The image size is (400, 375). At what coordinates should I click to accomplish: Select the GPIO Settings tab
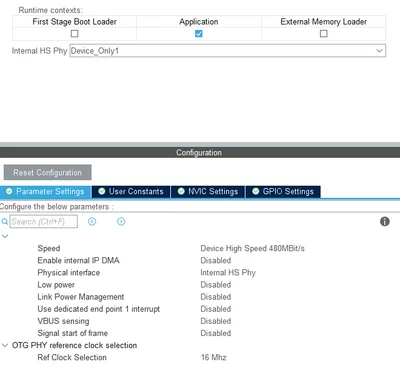tap(283, 191)
